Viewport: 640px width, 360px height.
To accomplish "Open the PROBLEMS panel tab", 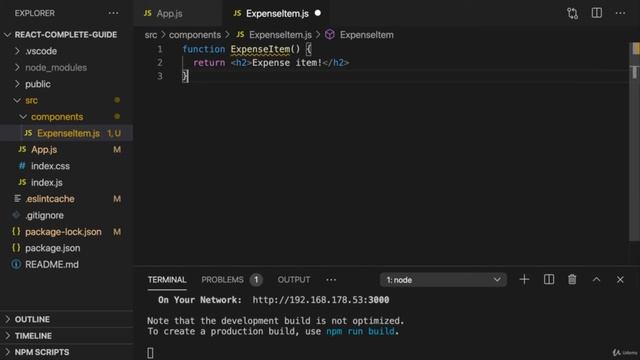I will pos(222,280).
